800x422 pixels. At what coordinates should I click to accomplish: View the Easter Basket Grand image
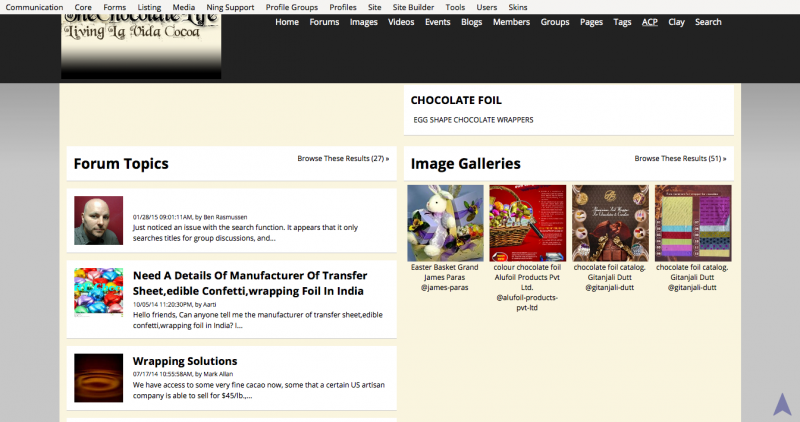click(445, 223)
